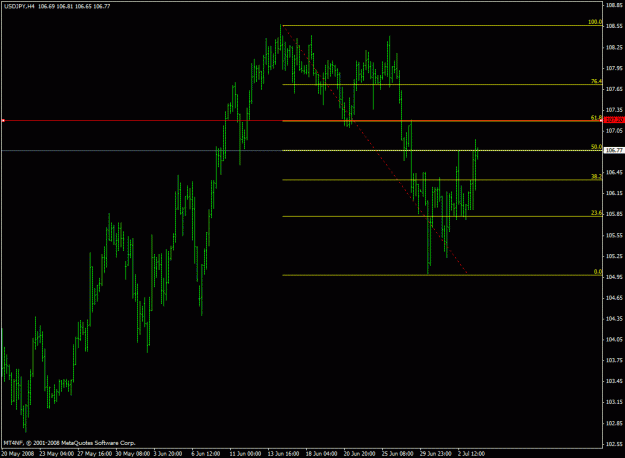
Task: Click the Fibonacci 38.2 level label
Action: coord(596,177)
